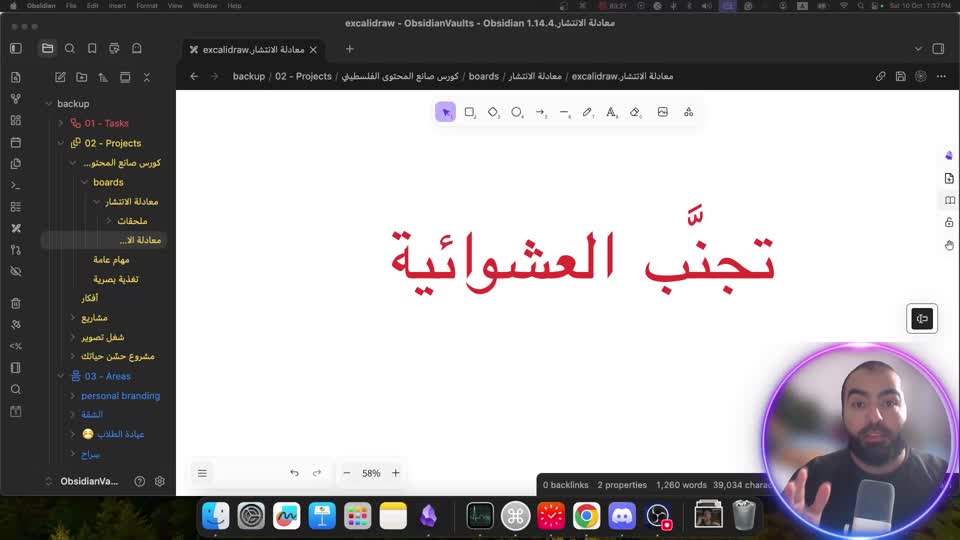Open the More options three-dot menu
The width and height of the screenshot is (960, 540).
pyautogui.click(x=941, y=77)
